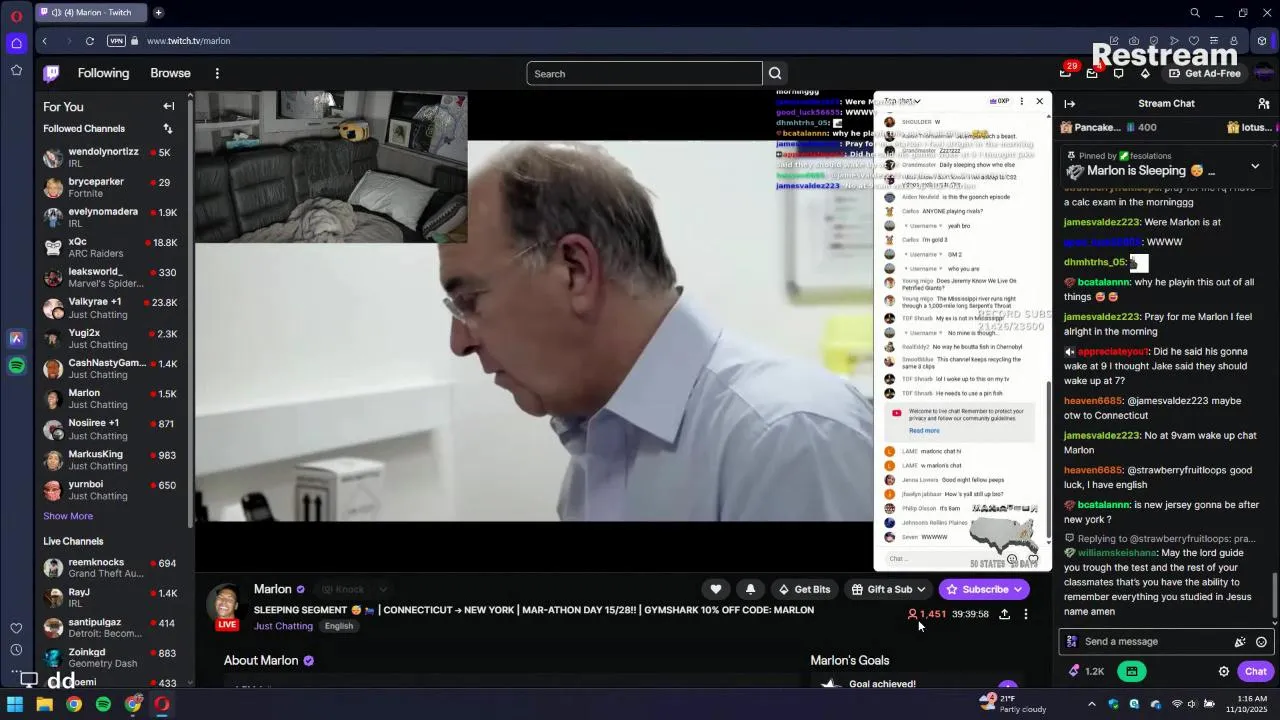The image size is (1280, 720).
Task: Reload the page in Opera
Action: coord(90,41)
